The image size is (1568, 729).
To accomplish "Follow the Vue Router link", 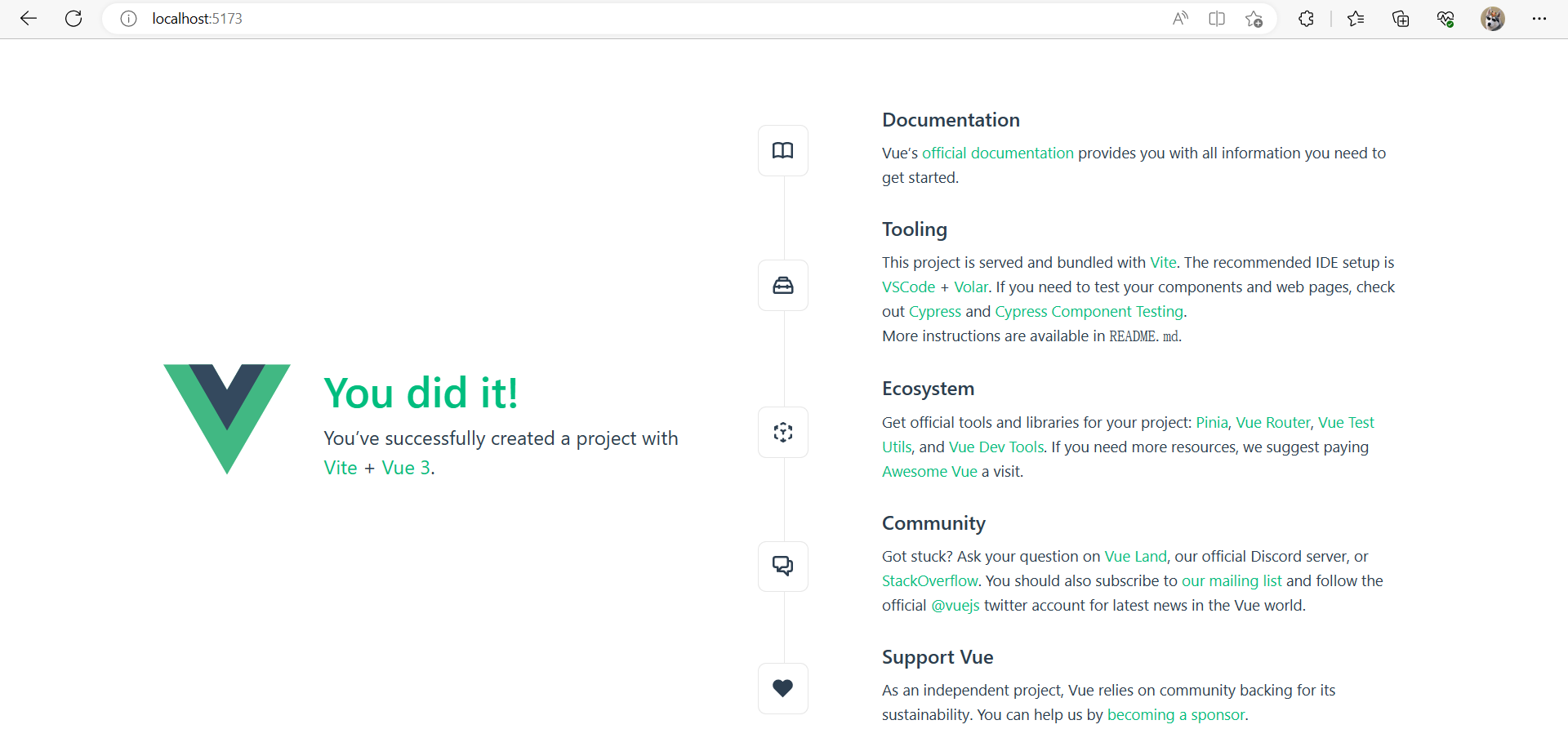I will (x=1273, y=422).
